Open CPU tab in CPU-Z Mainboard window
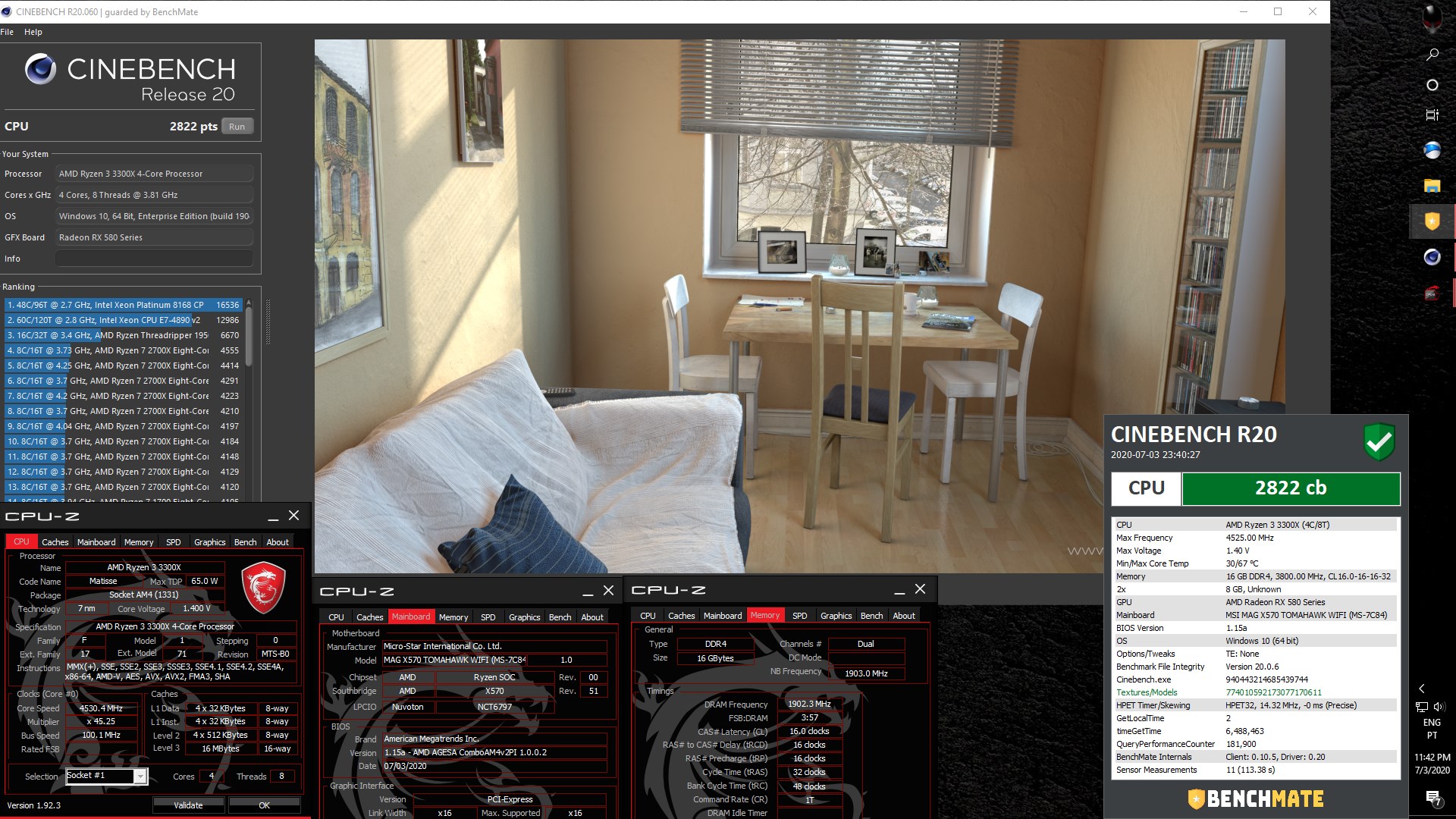Screen dimensions: 1456x819 pyautogui.click(x=336, y=617)
